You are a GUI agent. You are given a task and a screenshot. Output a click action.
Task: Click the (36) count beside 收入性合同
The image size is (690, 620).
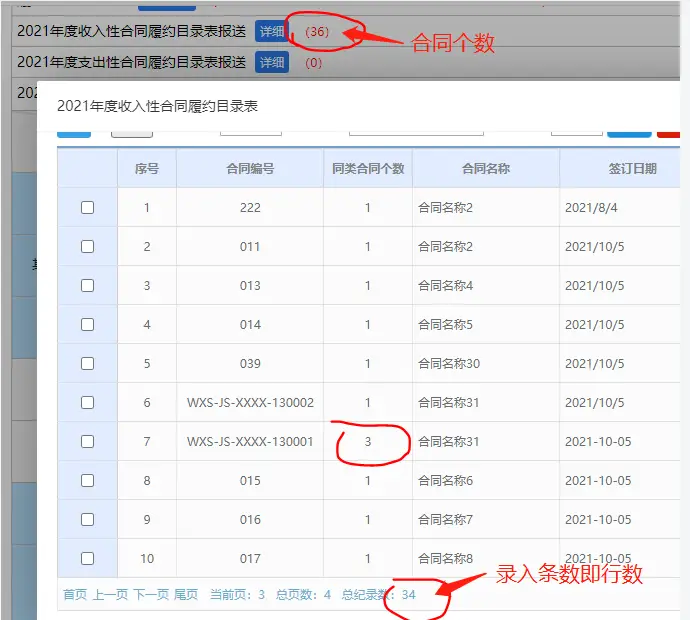click(317, 32)
